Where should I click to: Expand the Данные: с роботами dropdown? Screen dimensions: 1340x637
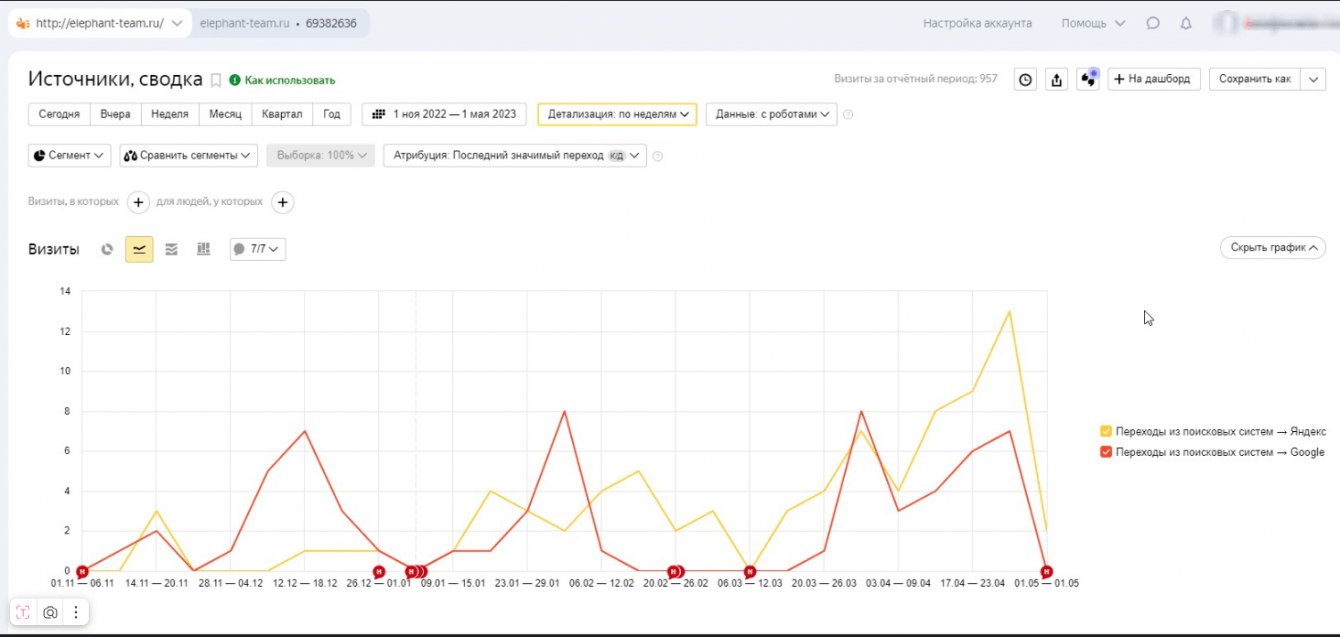pyautogui.click(x=771, y=114)
